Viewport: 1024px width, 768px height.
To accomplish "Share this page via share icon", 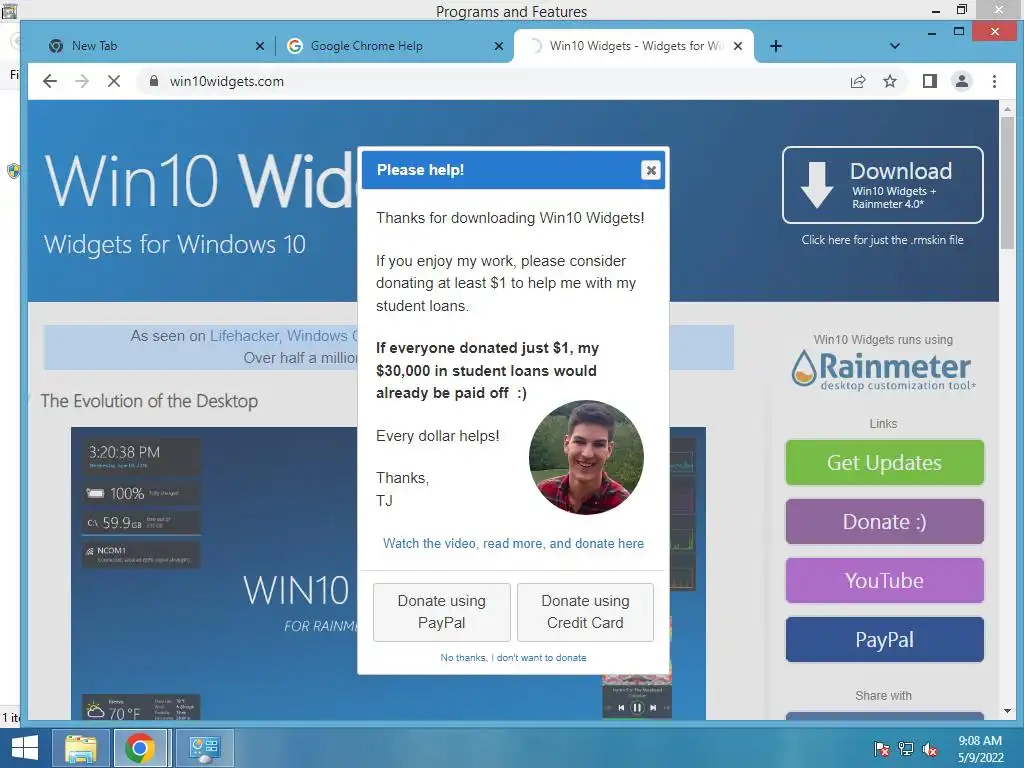I will tap(857, 81).
